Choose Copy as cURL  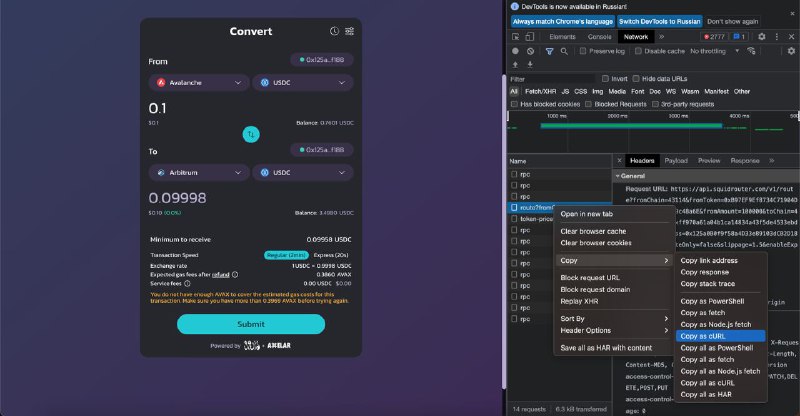click(x=720, y=336)
